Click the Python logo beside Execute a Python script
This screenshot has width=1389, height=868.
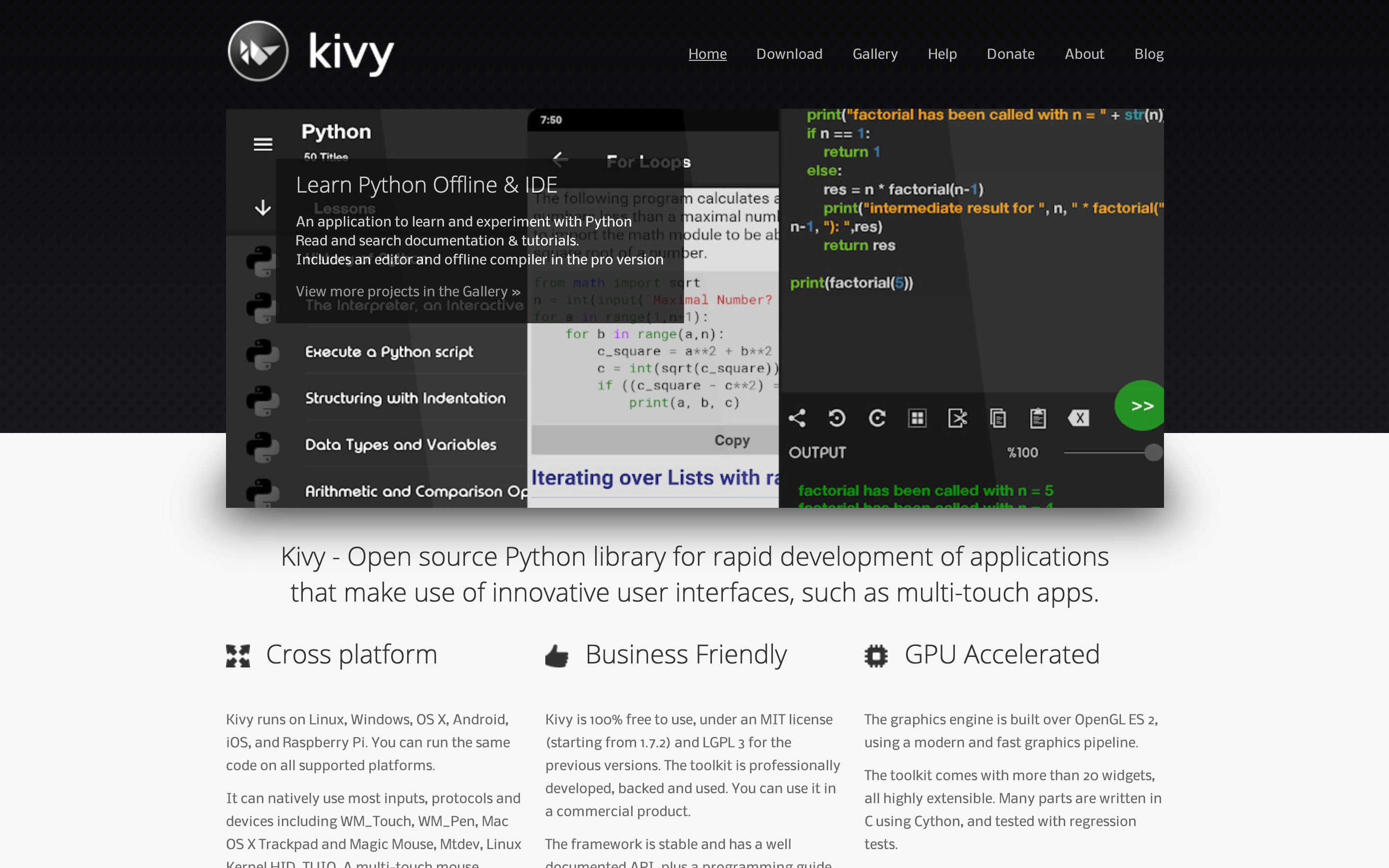tap(263, 354)
